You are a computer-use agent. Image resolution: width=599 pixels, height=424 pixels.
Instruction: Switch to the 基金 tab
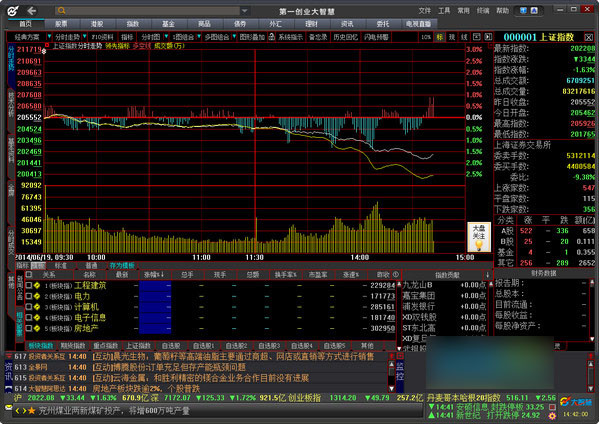(x=168, y=24)
